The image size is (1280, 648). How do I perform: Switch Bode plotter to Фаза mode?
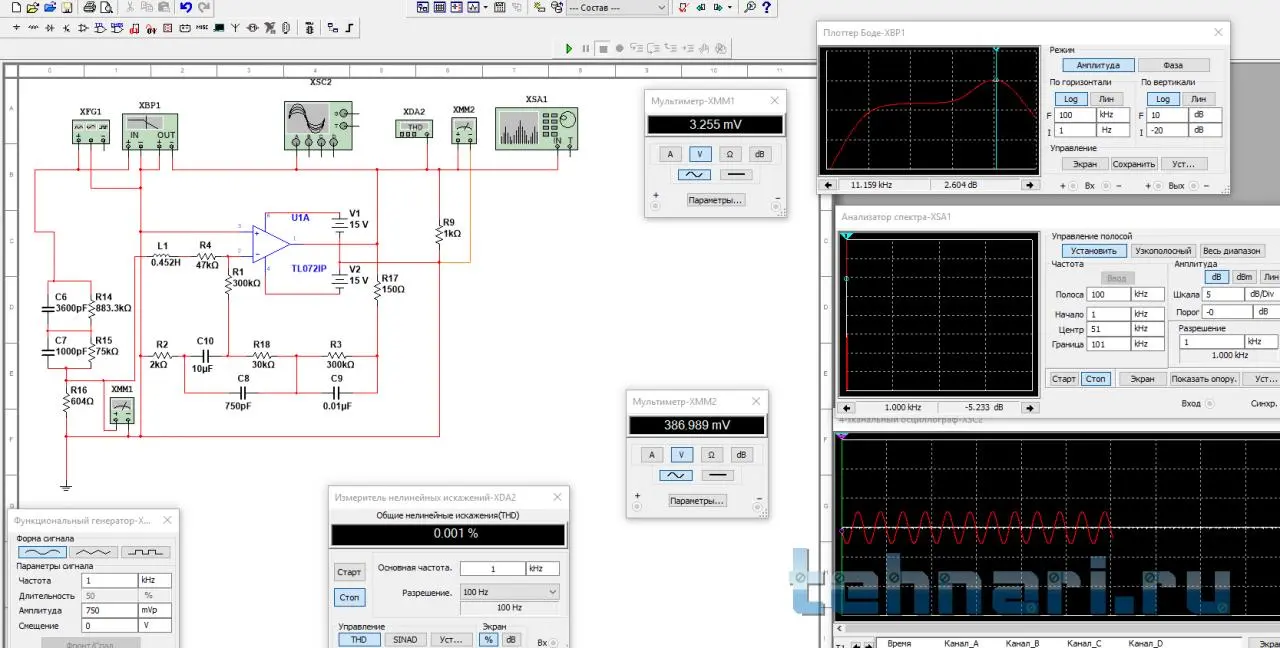[1173, 65]
